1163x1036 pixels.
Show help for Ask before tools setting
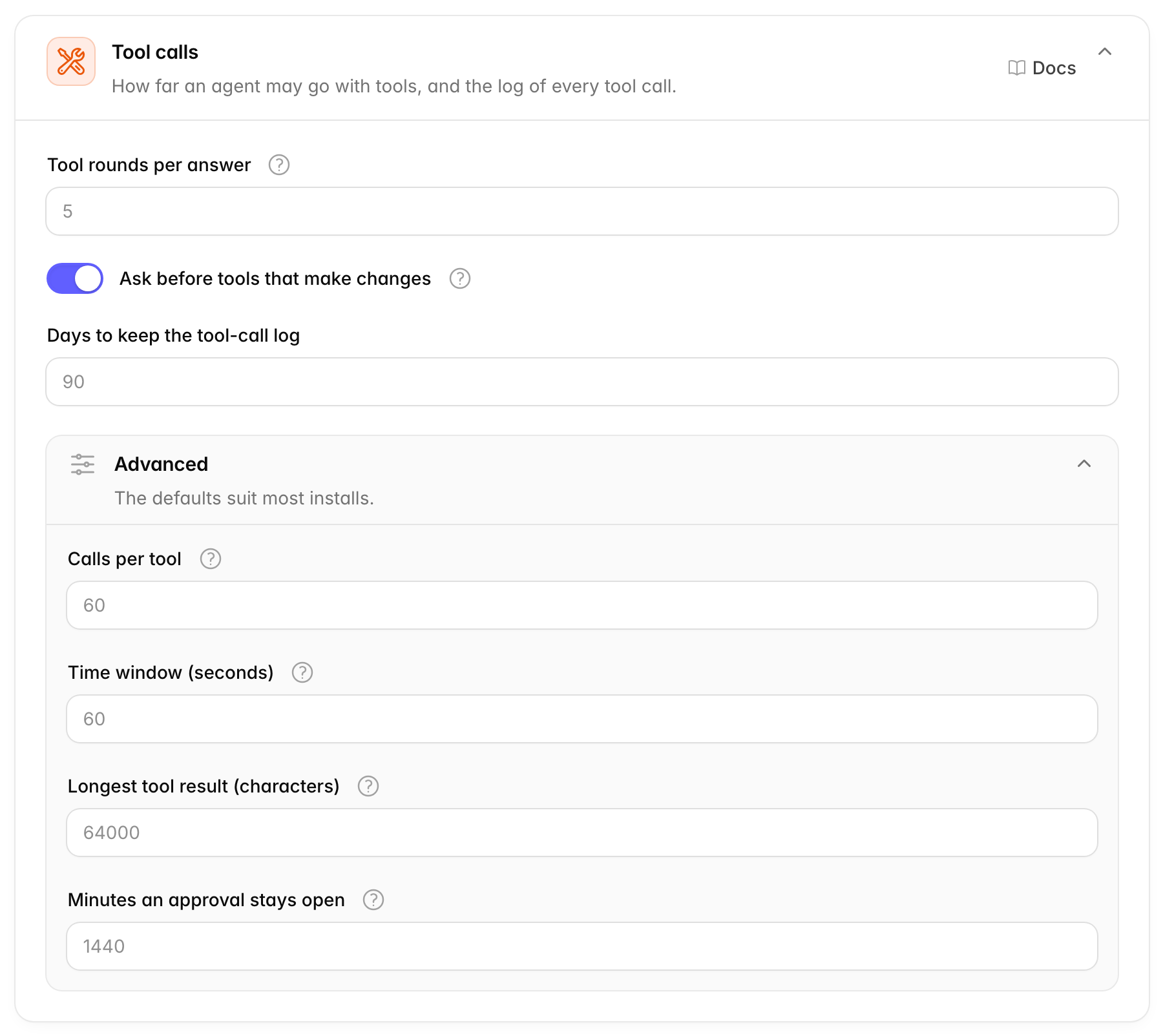click(460, 278)
